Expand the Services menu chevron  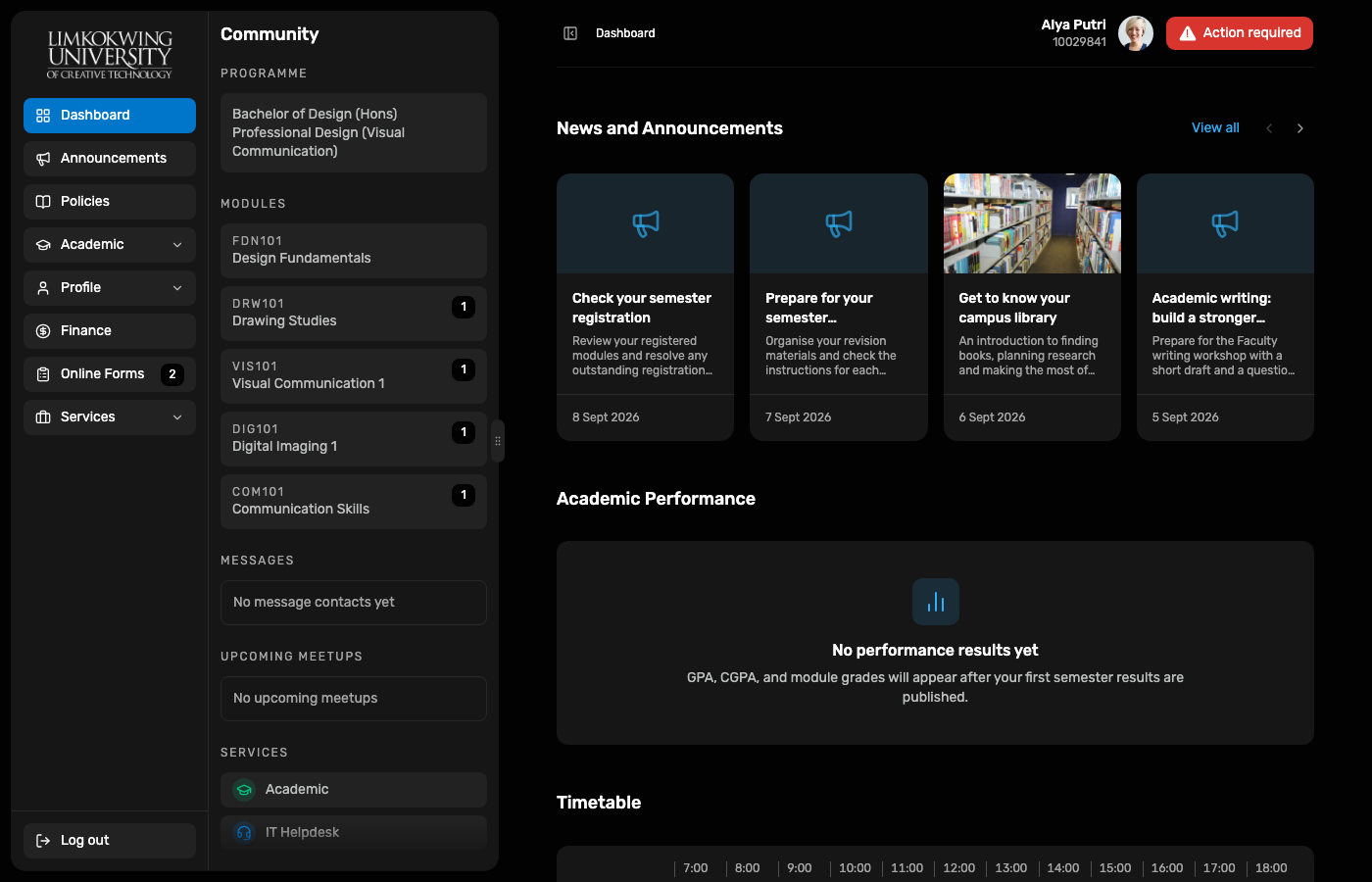[x=177, y=417]
